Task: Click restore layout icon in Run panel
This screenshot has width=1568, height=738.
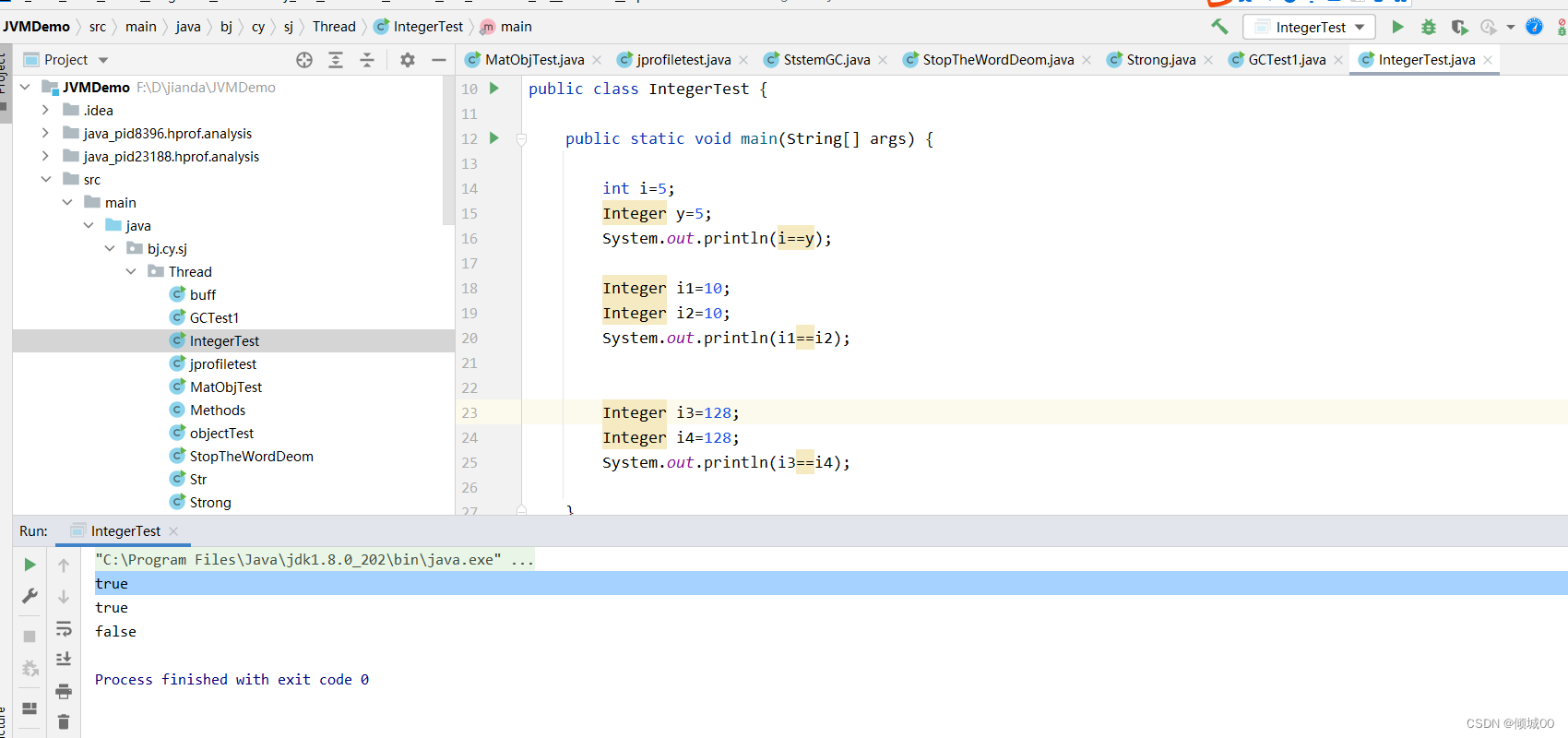Action: 30,708
